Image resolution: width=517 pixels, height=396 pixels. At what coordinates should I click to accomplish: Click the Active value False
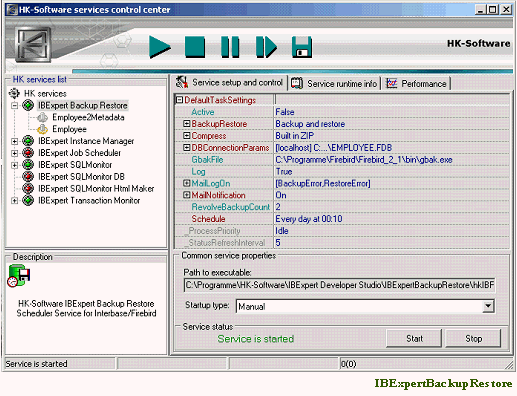pyautogui.click(x=285, y=112)
